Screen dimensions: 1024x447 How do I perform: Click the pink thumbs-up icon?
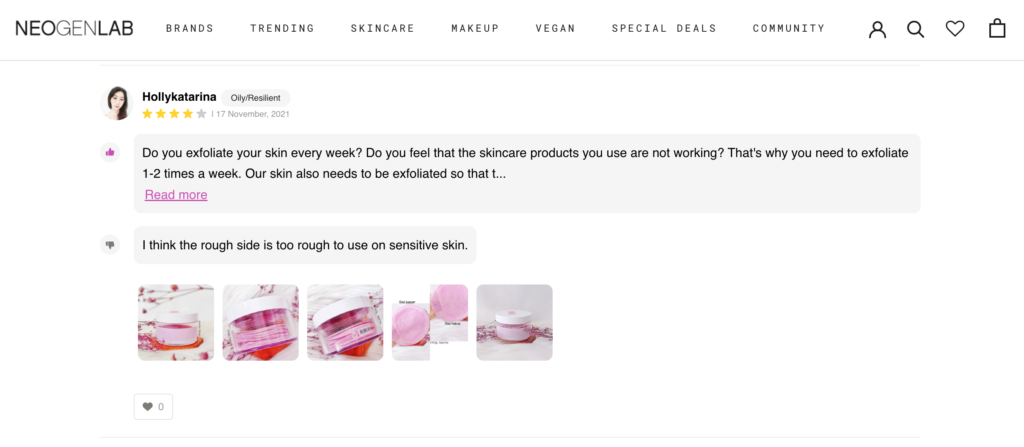pos(110,152)
